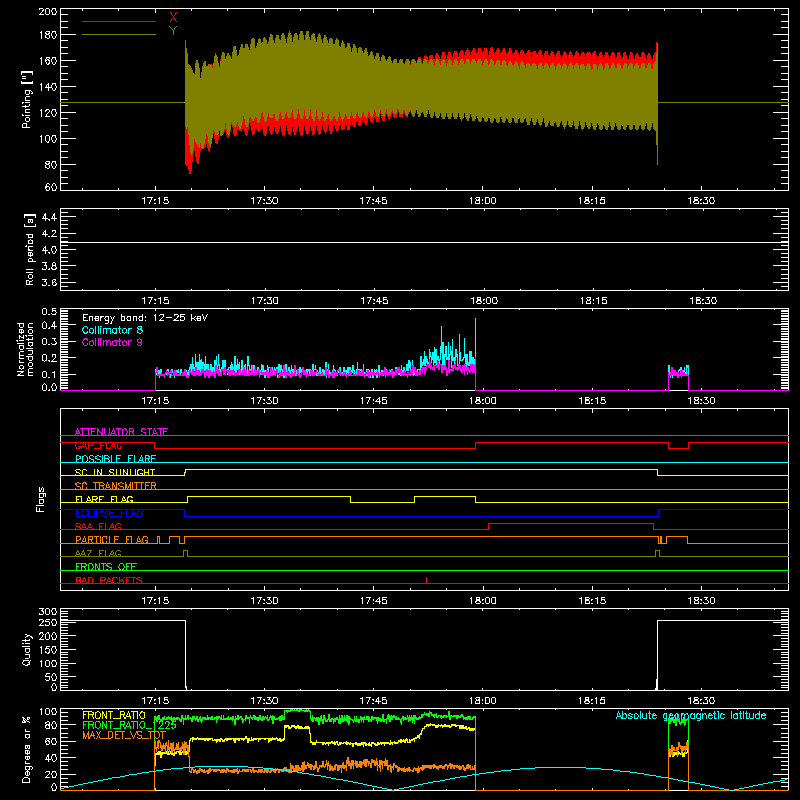Click the Absolute geomagnetic latitude label
The width and height of the screenshot is (800, 800).
[691, 715]
